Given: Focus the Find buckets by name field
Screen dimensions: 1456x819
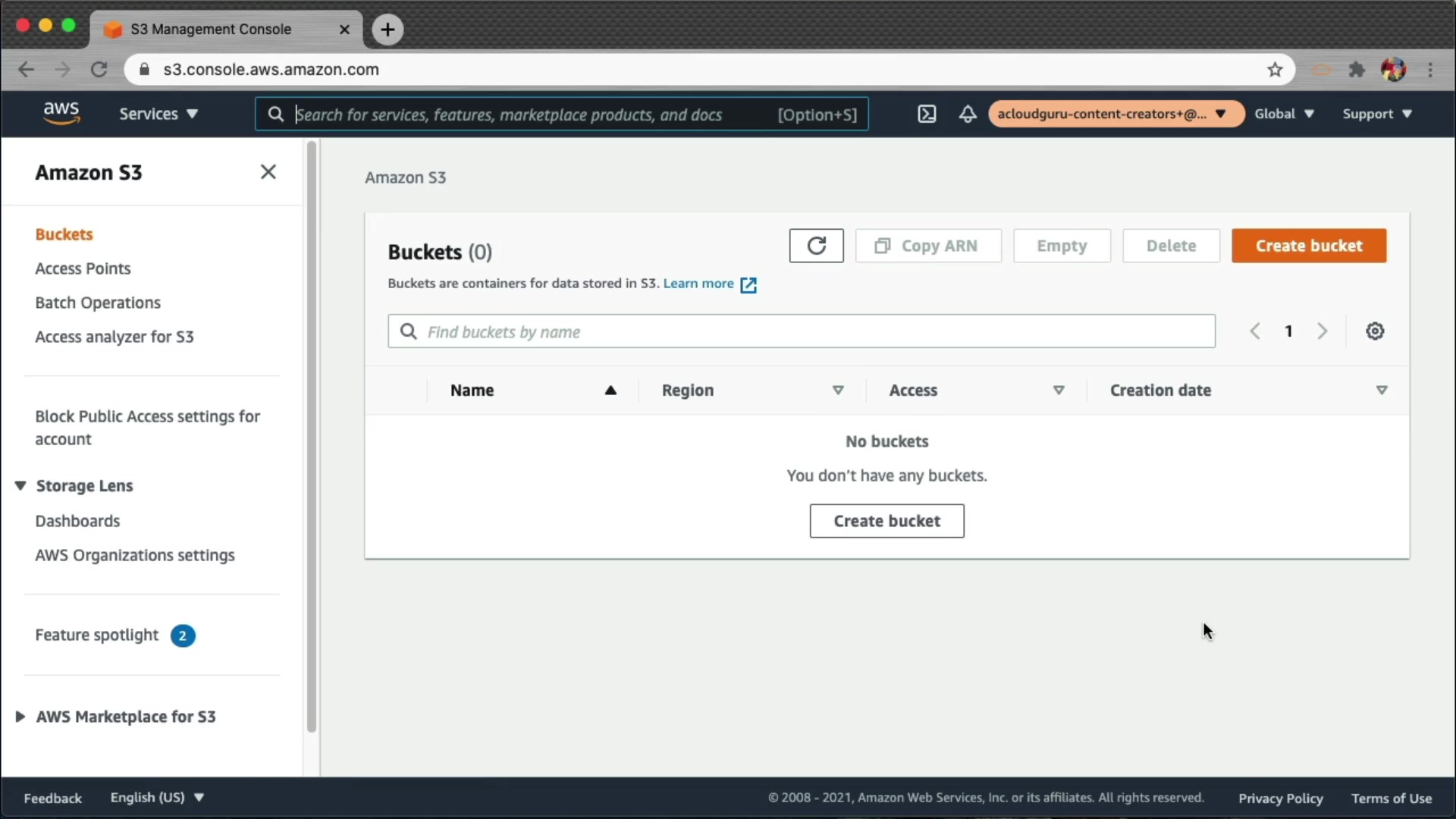Looking at the screenshot, I should point(801,331).
